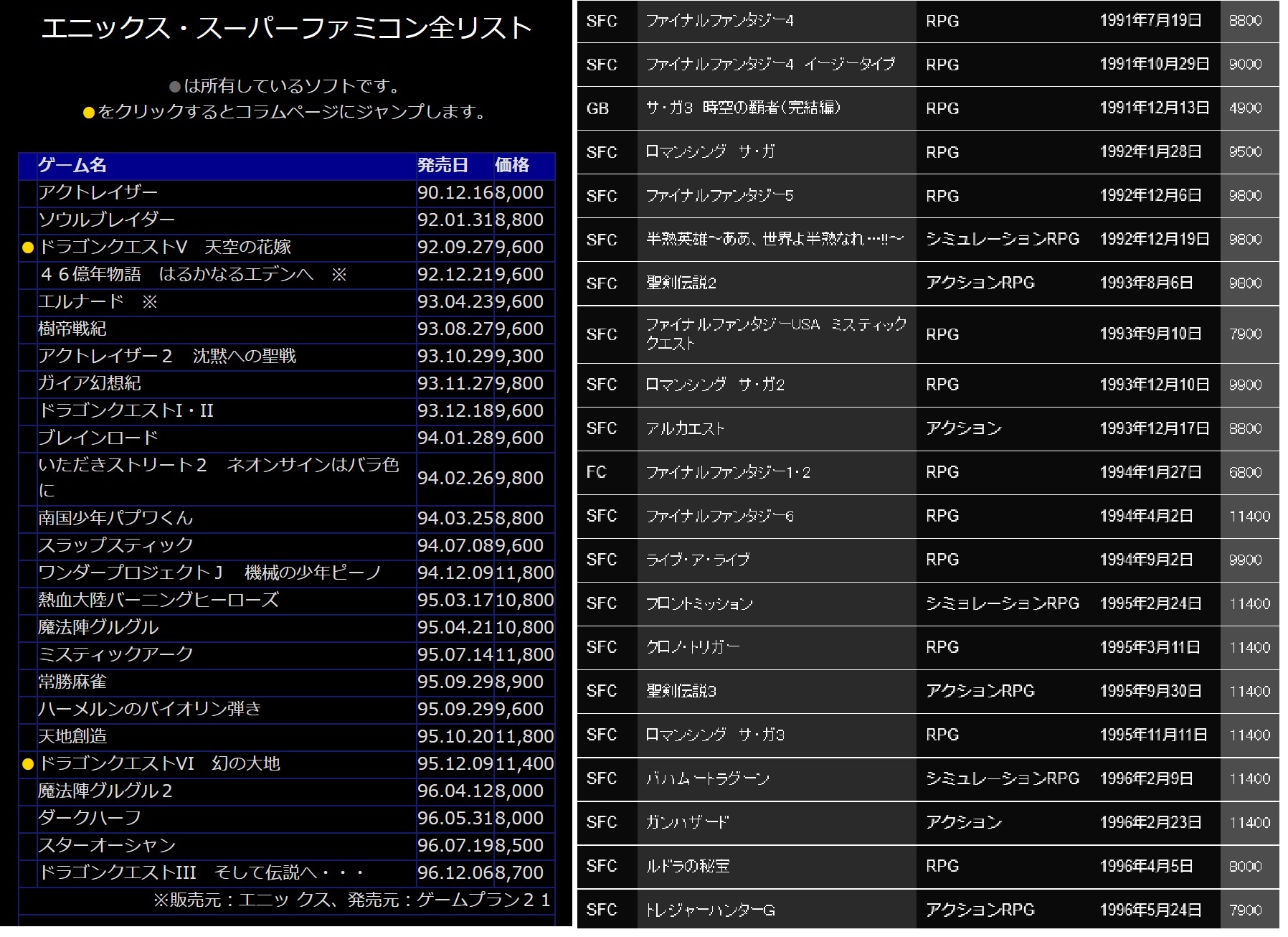Image resolution: width=1288 pixels, height=937 pixels.
Task: Click the ファイナルファンタジー6 title cell
Action: pos(719,516)
